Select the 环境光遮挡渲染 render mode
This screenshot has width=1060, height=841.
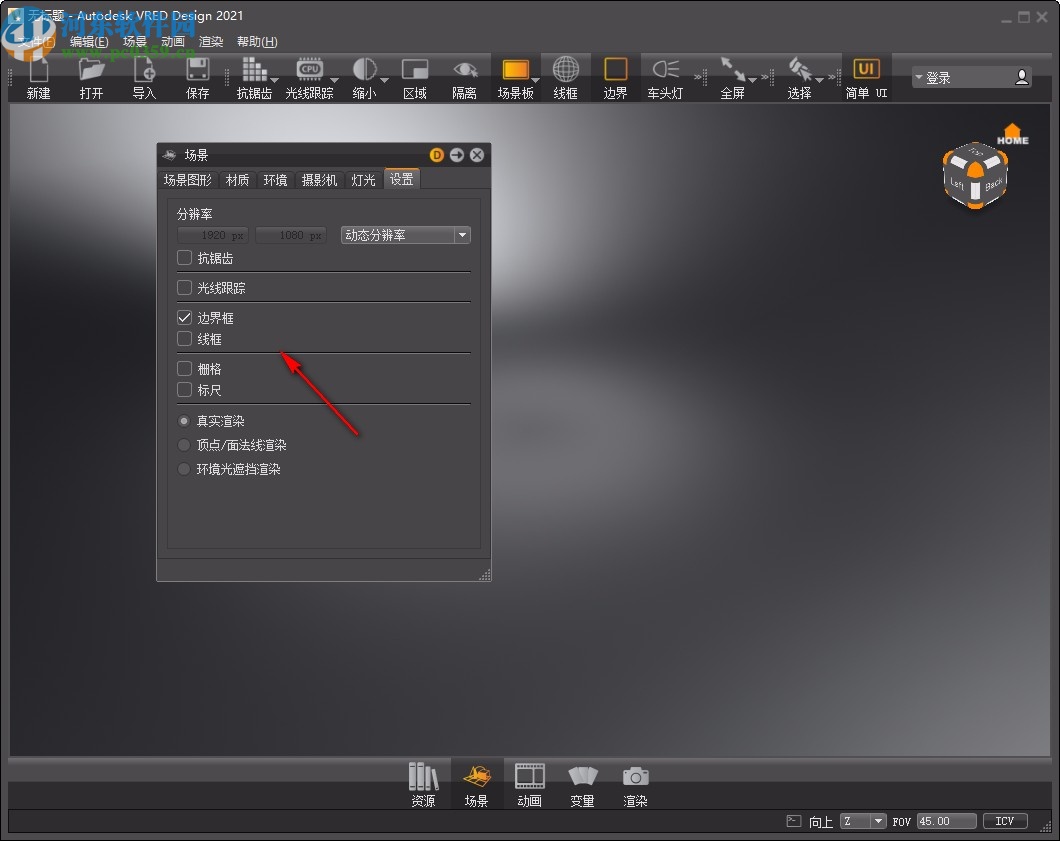tap(183, 468)
